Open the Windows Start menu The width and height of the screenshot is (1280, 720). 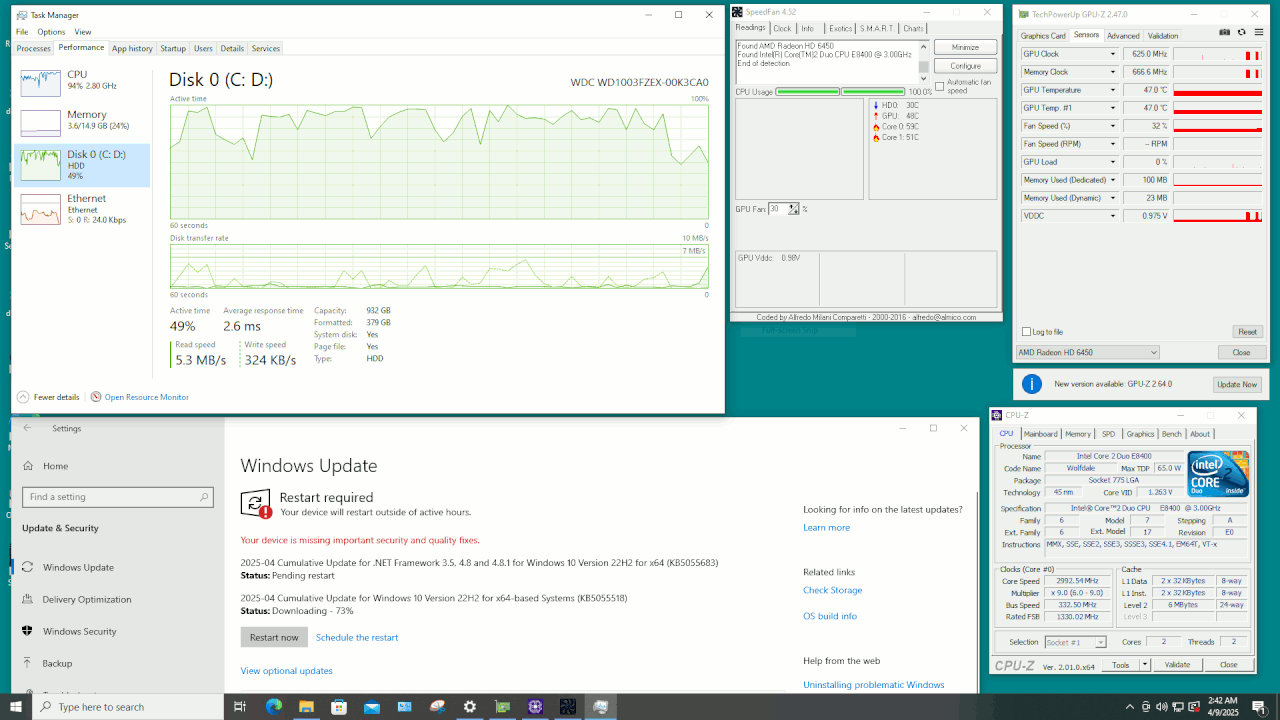(x=16, y=707)
